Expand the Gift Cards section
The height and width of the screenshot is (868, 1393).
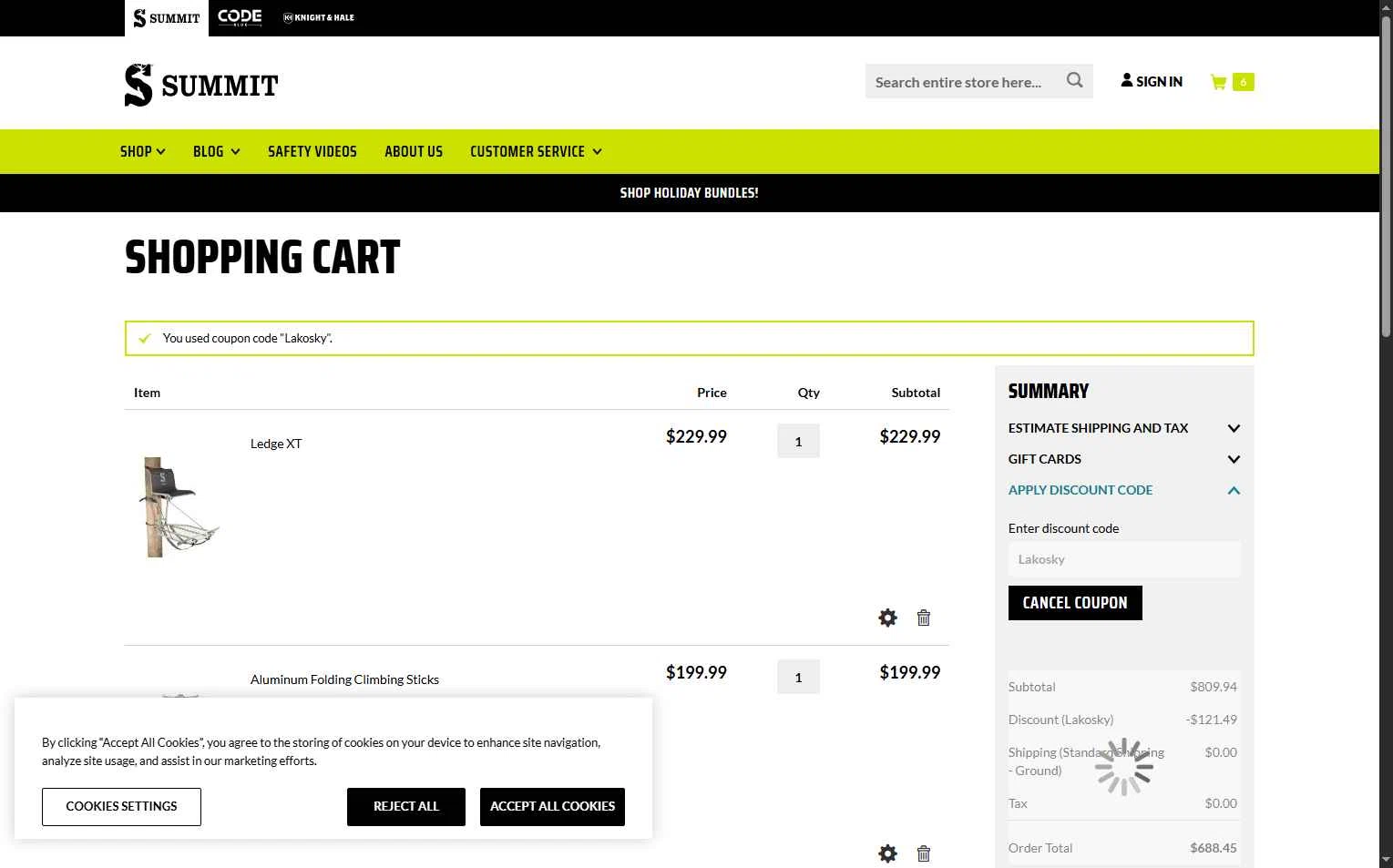(1124, 459)
